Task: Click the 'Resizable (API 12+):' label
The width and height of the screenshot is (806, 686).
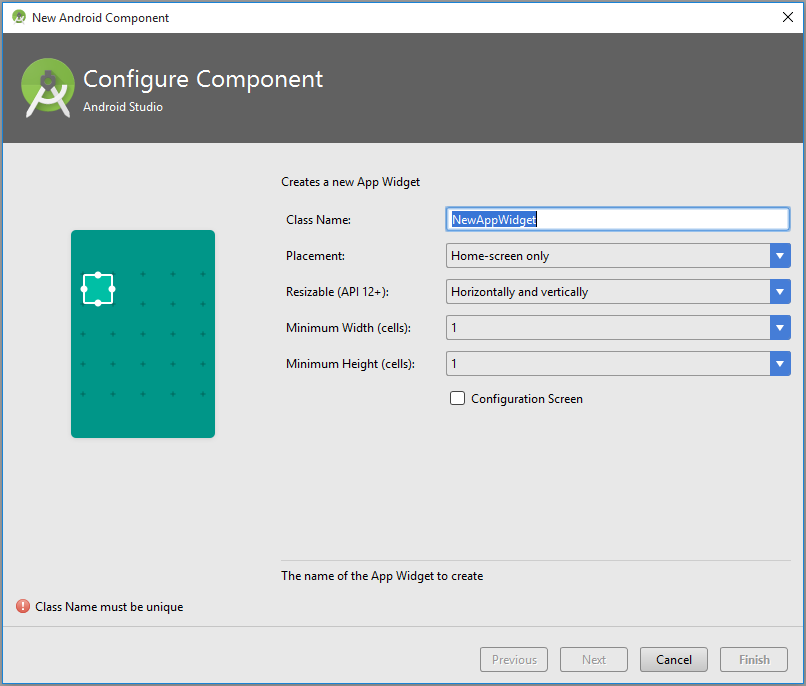Action: (337, 292)
